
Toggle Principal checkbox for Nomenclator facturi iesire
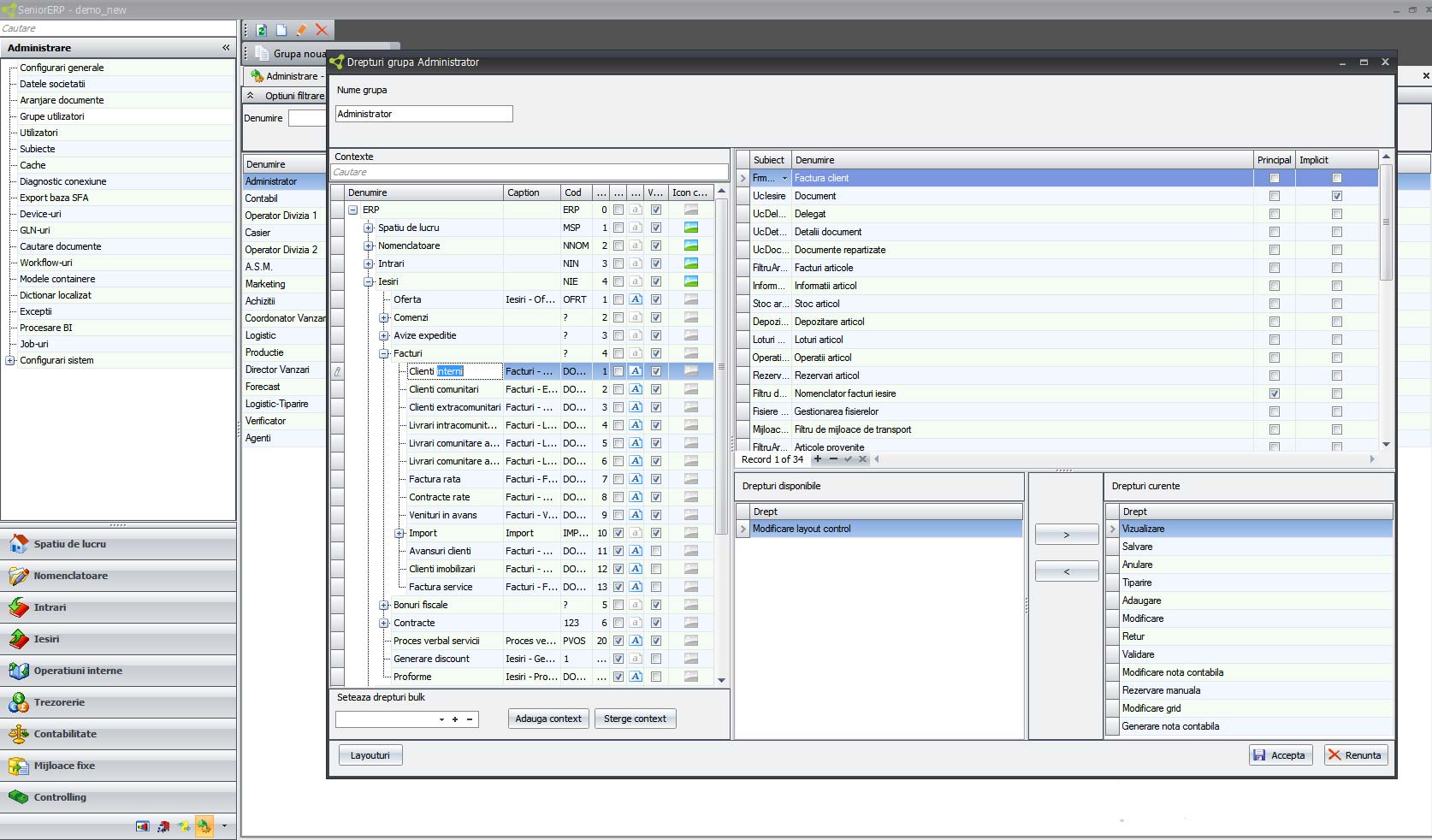[x=1275, y=393]
